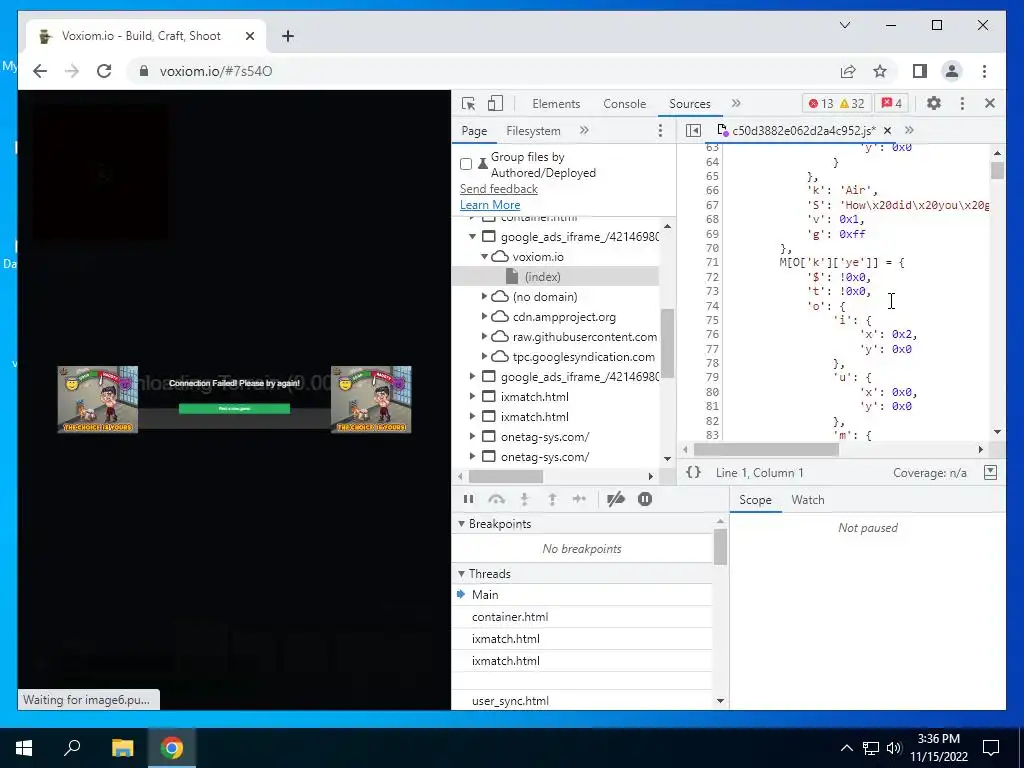Click the pretty print braces icon
The width and height of the screenshot is (1024, 768).
pyautogui.click(x=694, y=472)
